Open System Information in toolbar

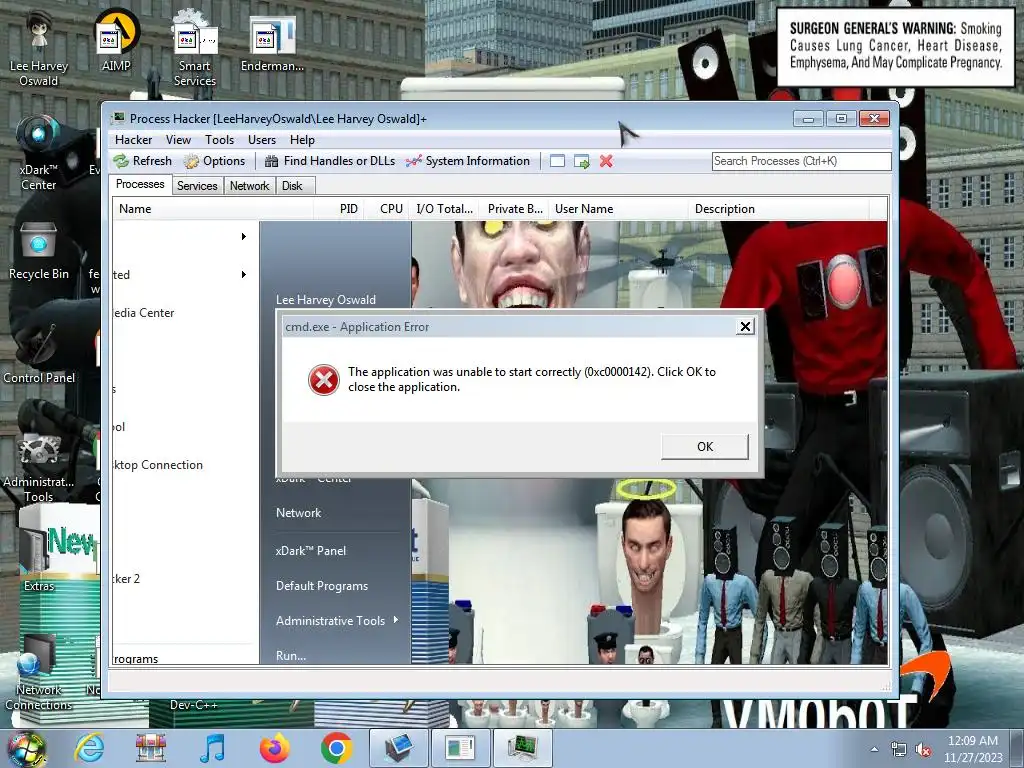pyautogui.click(x=468, y=161)
